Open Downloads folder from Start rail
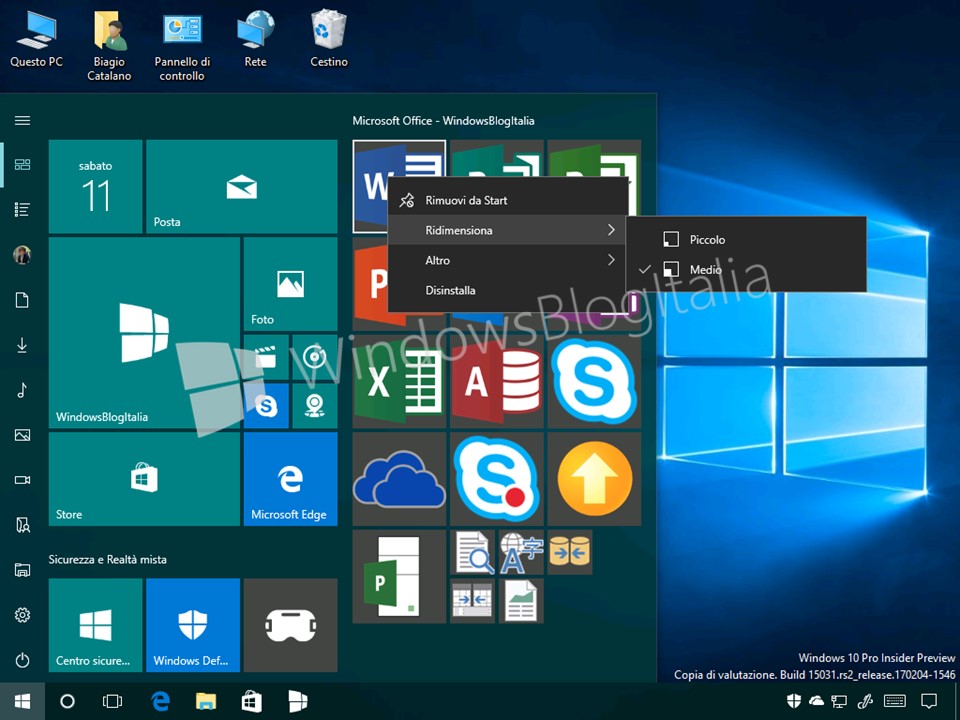This screenshot has width=960, height=720. (23, 345)
